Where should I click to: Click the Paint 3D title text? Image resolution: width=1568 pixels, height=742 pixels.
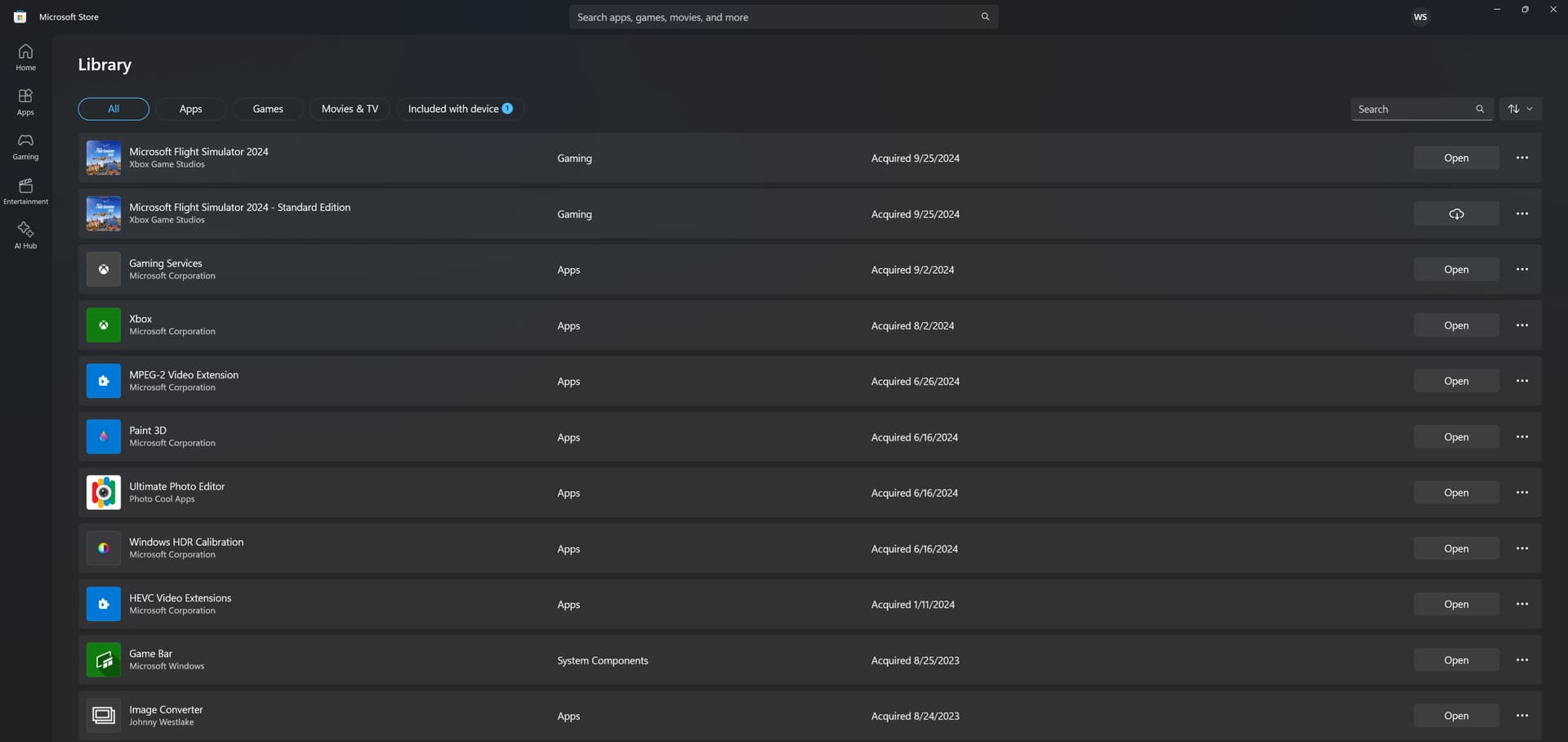point(148,431)
